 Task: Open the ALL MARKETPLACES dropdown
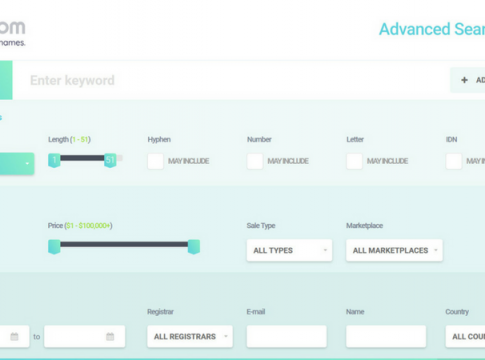point(394,250)
